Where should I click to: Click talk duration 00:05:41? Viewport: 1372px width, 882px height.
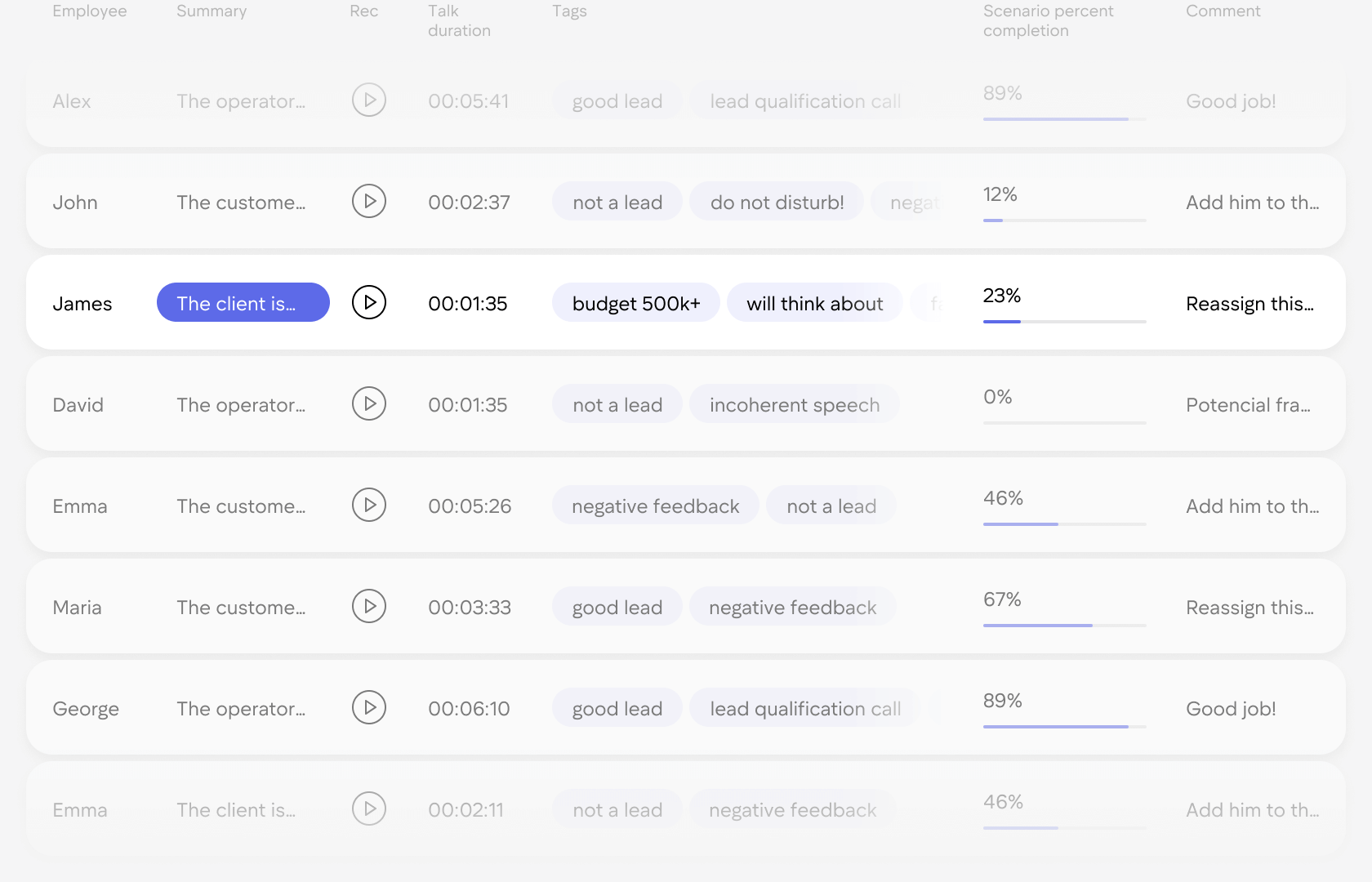click(x=469, y=101)
